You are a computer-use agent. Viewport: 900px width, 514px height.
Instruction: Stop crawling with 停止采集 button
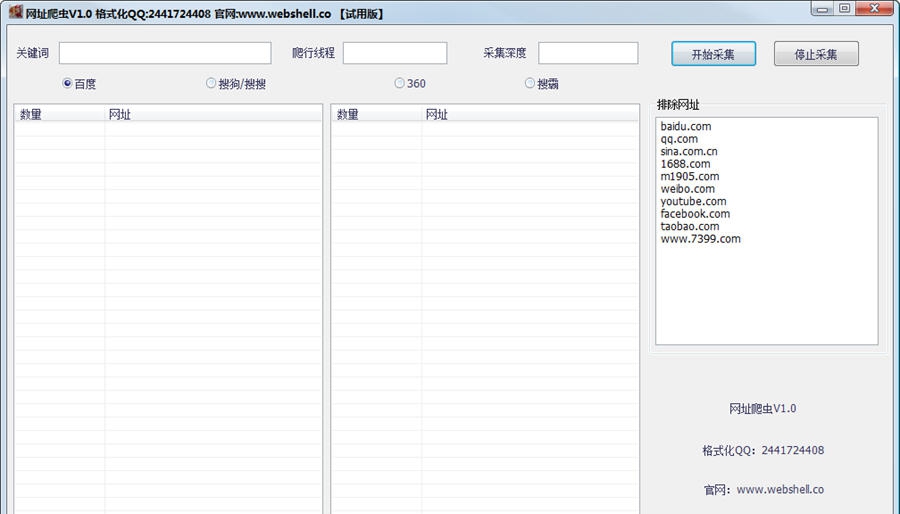816,54
